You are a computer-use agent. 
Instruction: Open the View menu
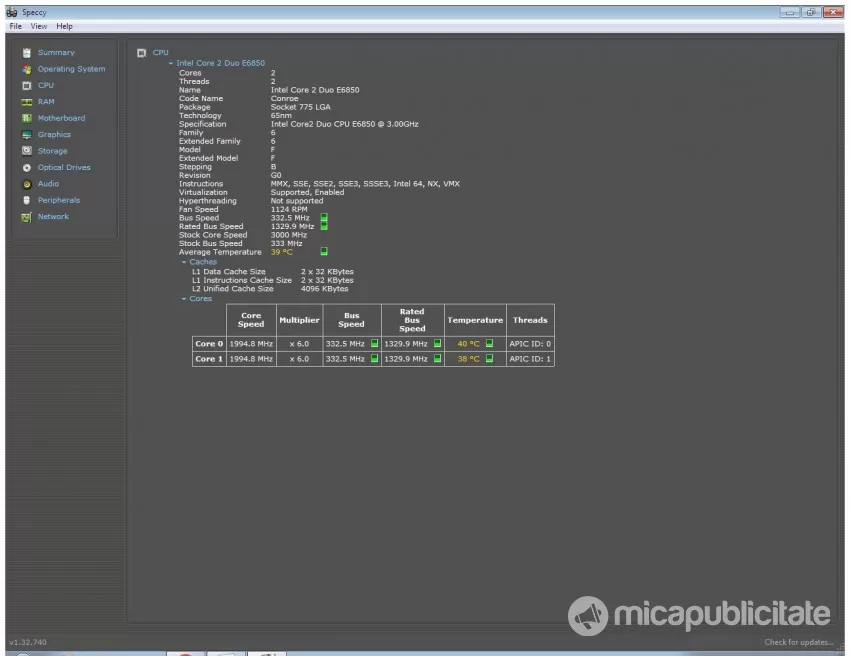coord(38,26)
